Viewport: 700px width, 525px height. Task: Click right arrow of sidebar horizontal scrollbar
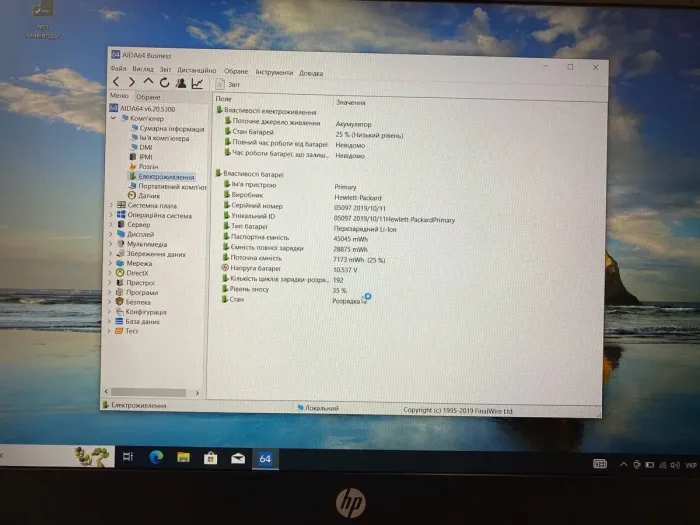click(197, 393)
